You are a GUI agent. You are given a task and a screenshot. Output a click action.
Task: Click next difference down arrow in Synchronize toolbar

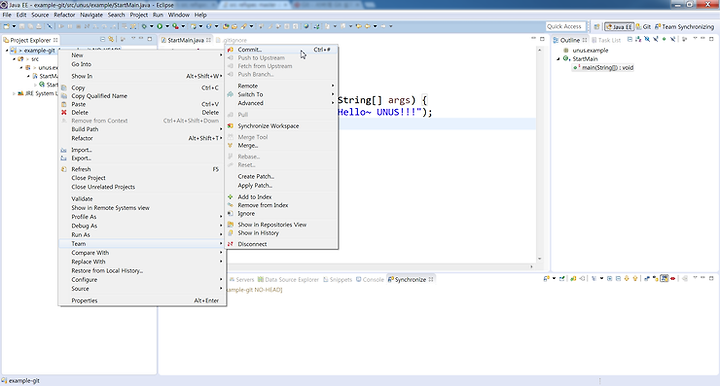(x=626, y=278)
